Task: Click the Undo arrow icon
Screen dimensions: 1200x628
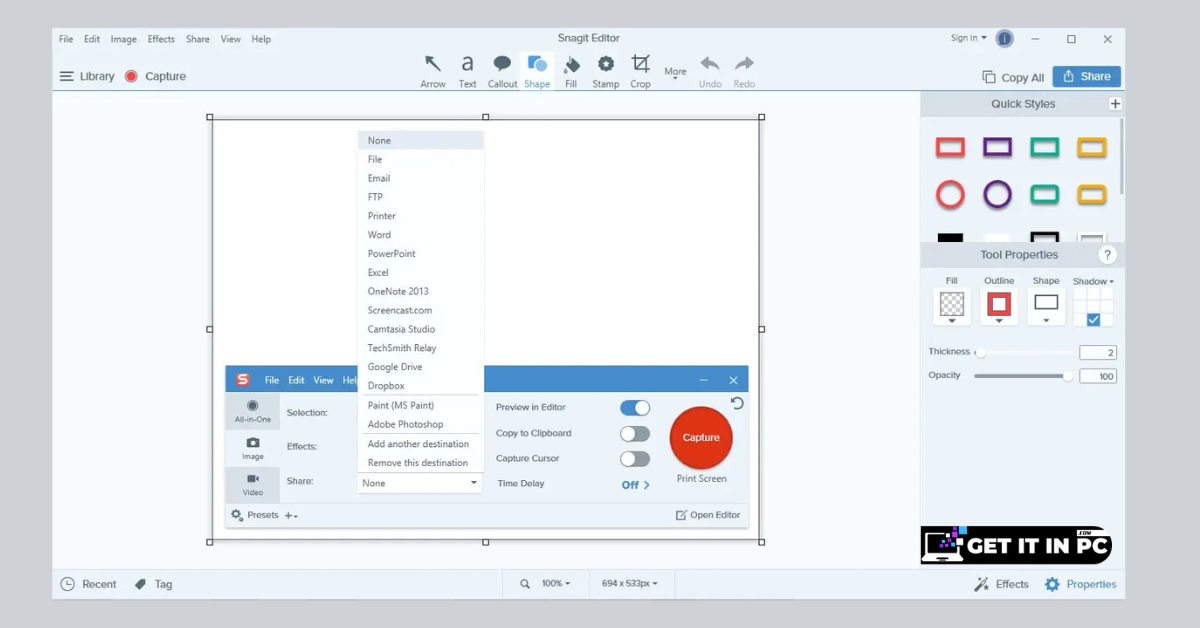Action: tap(710, 64)
